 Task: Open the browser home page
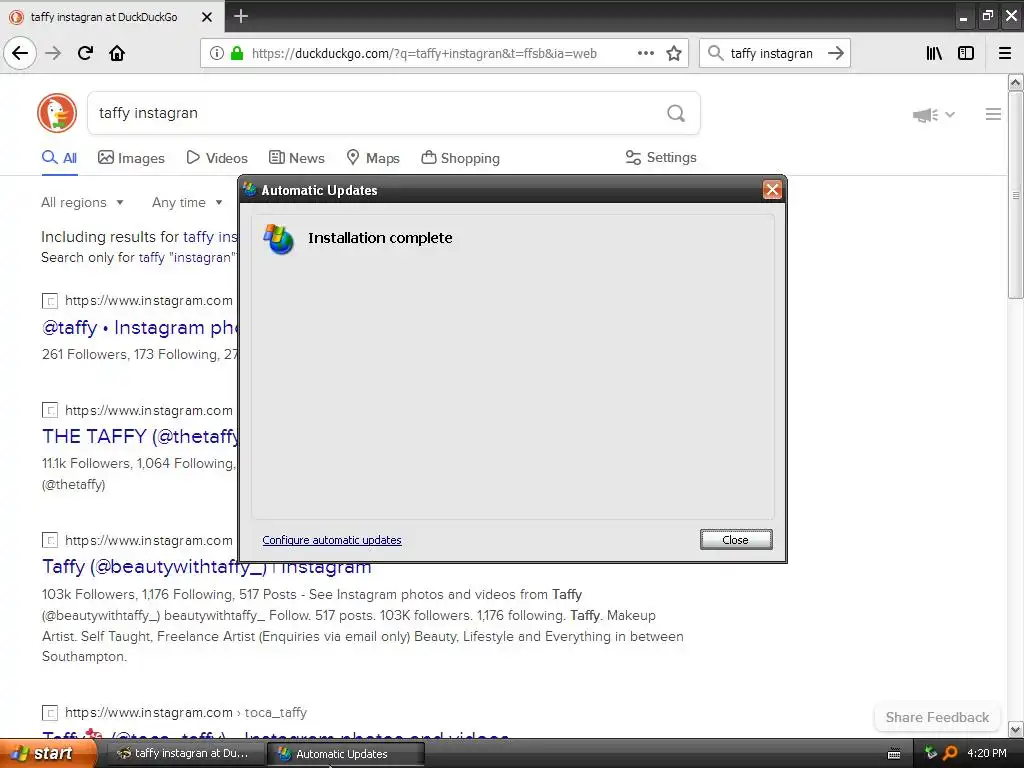117,53
